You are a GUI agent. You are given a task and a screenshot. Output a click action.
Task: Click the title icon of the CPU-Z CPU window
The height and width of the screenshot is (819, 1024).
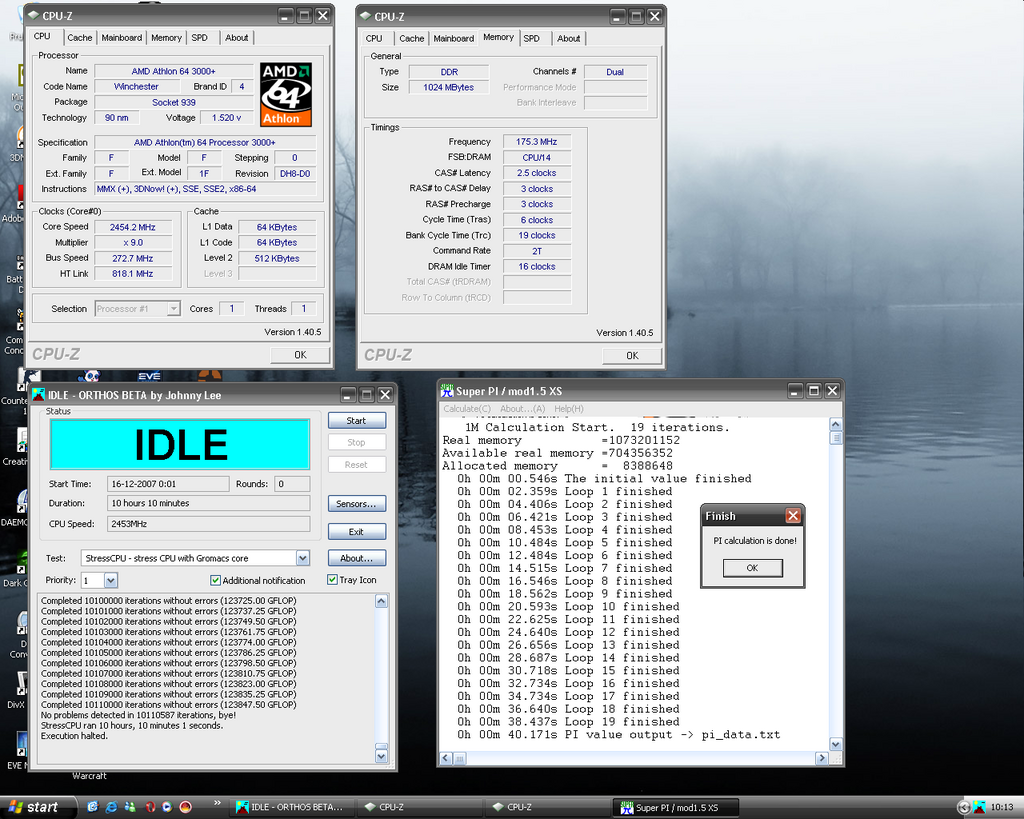click(34, 16)
